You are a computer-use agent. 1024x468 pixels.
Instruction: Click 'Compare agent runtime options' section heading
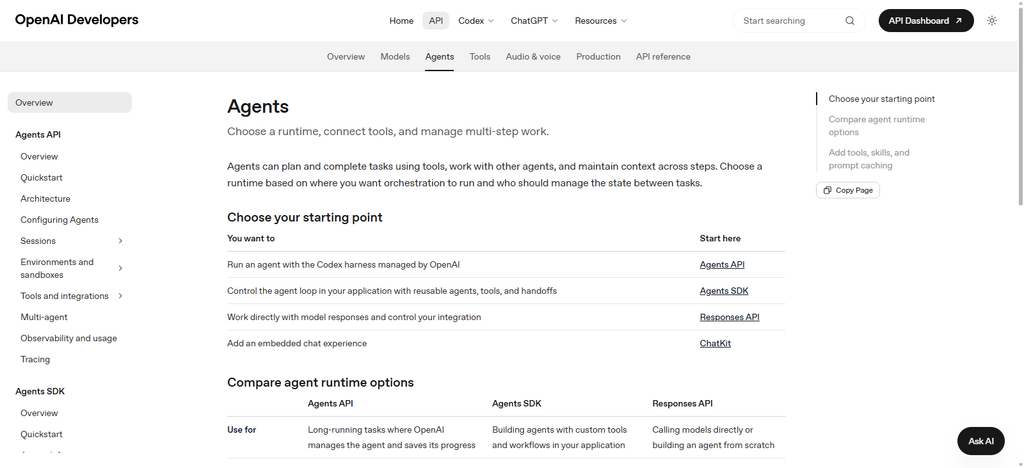[321, 382]
